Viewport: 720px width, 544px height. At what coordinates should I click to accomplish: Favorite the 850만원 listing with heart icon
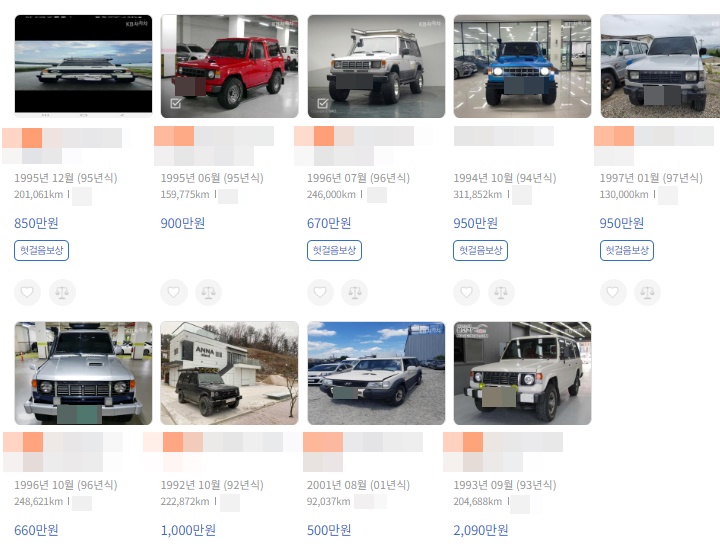click(27, 292)
